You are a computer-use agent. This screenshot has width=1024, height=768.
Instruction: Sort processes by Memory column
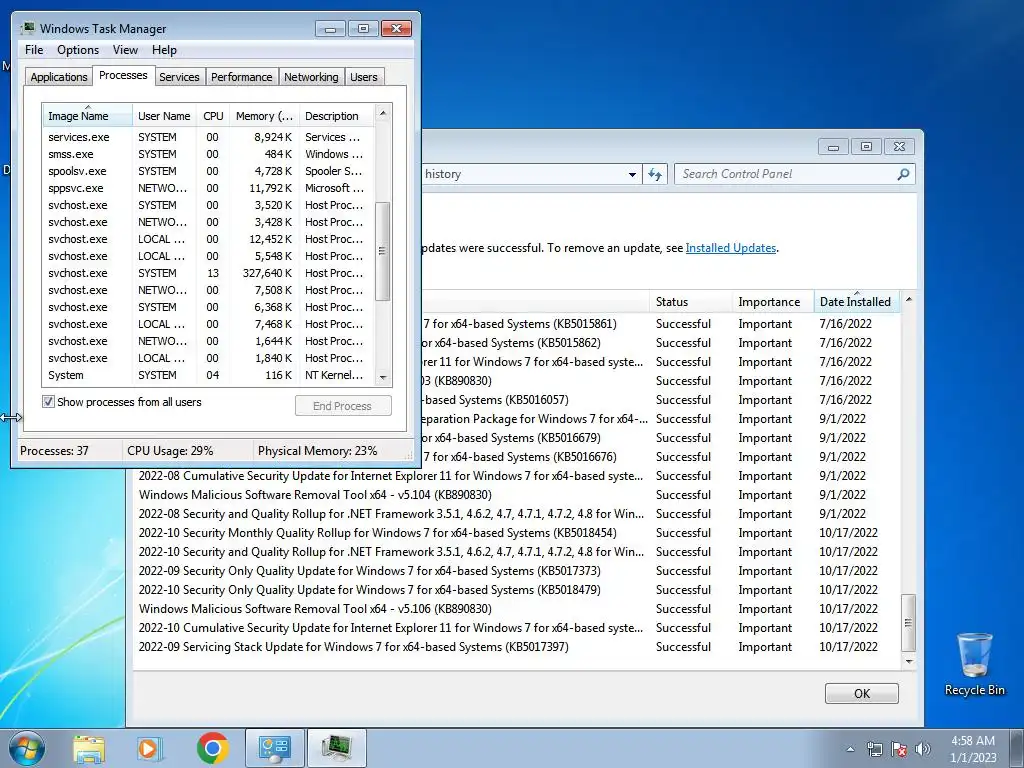tap(264, 116)
